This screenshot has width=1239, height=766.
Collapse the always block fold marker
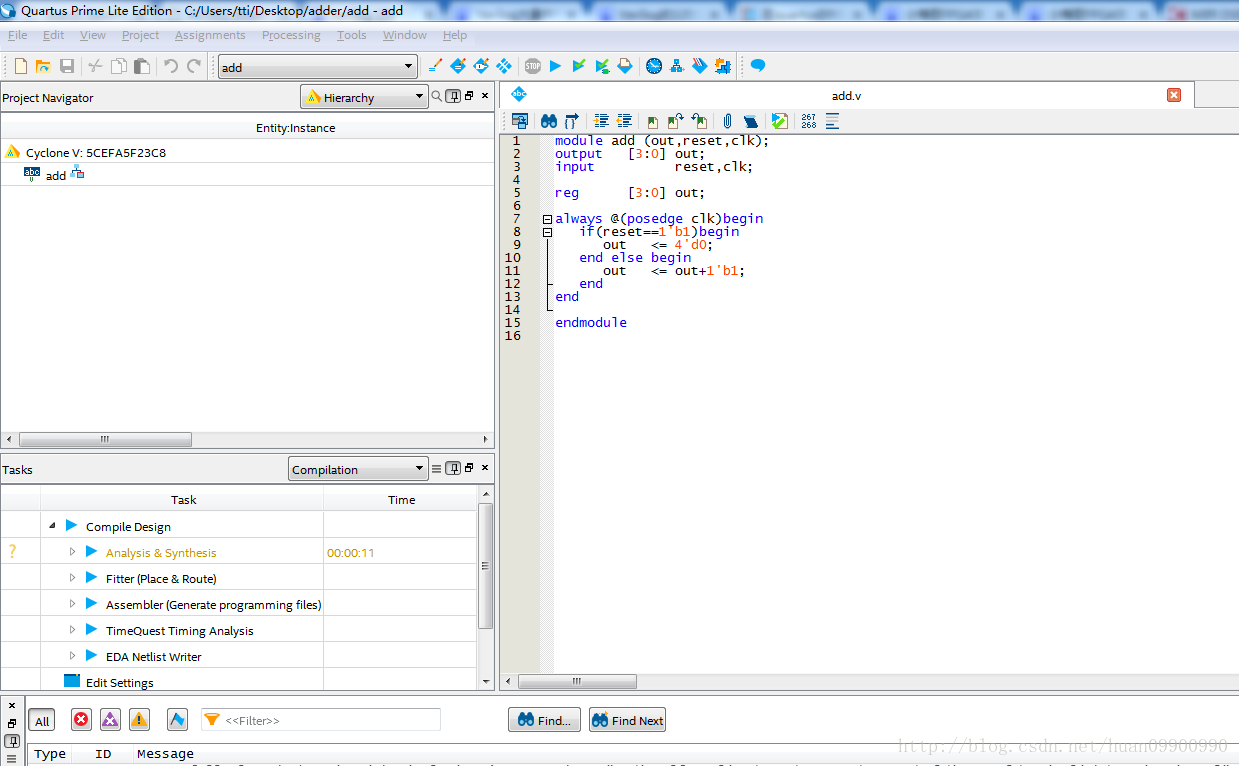point(547,218)
